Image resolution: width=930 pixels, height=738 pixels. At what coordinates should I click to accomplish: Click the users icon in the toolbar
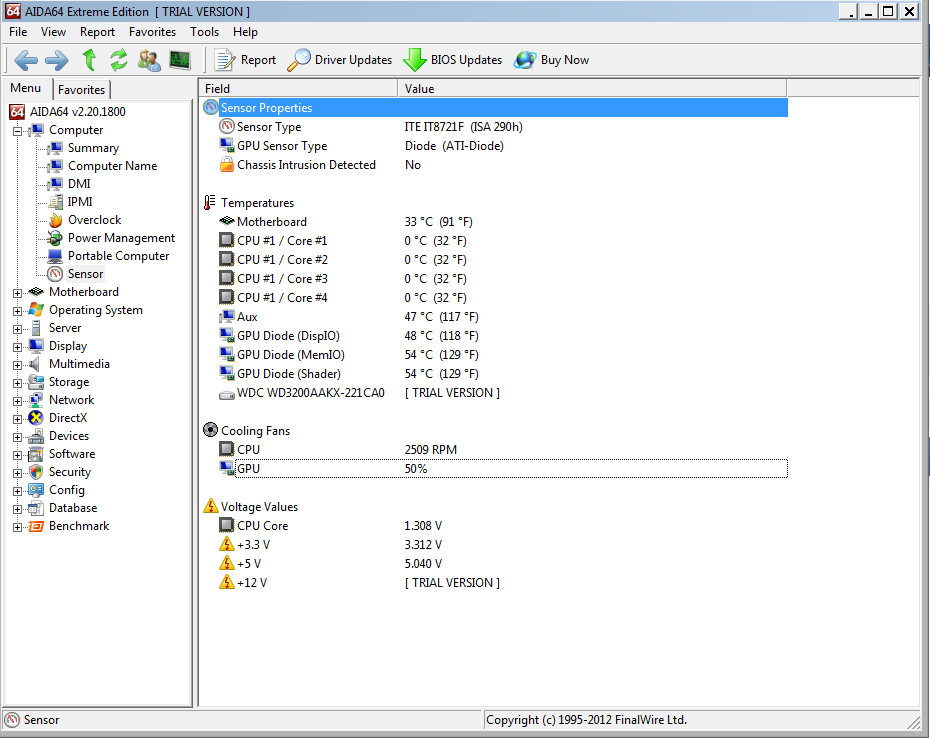pos(149,60)
